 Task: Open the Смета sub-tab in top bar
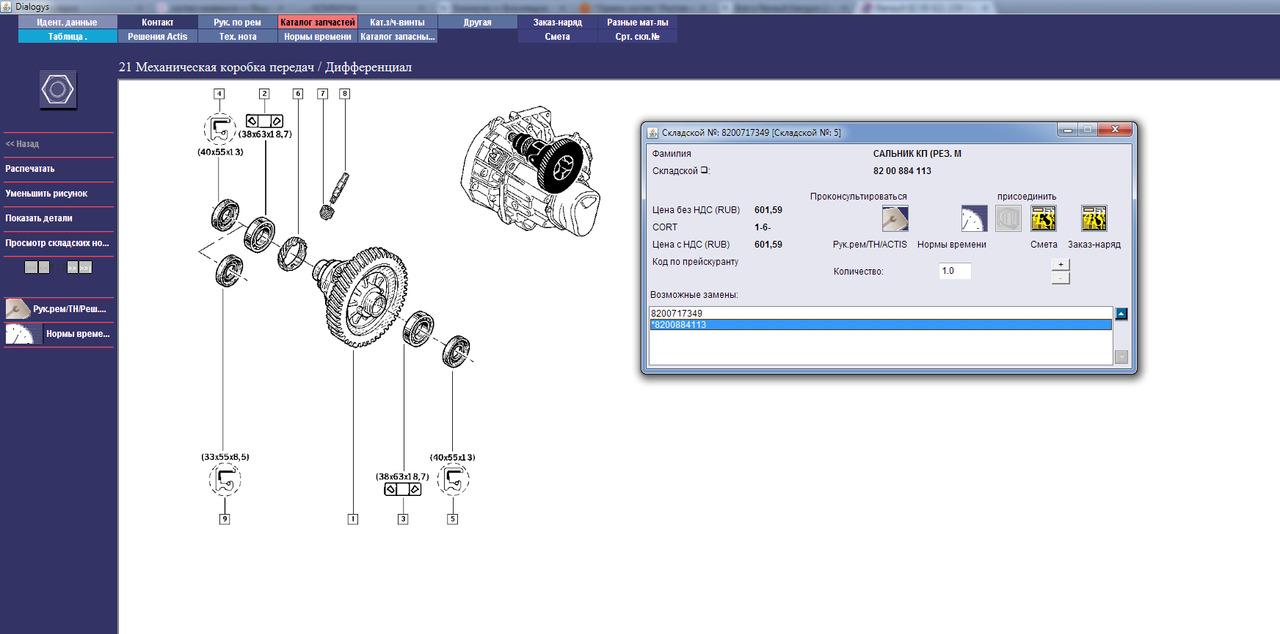(558, 36)
